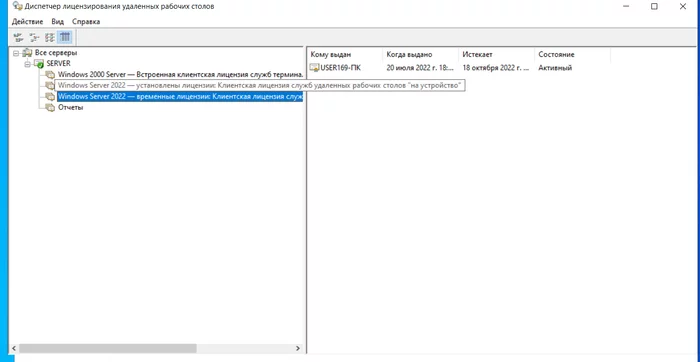Switch to list view in toolbar

(x=50, y=37)
